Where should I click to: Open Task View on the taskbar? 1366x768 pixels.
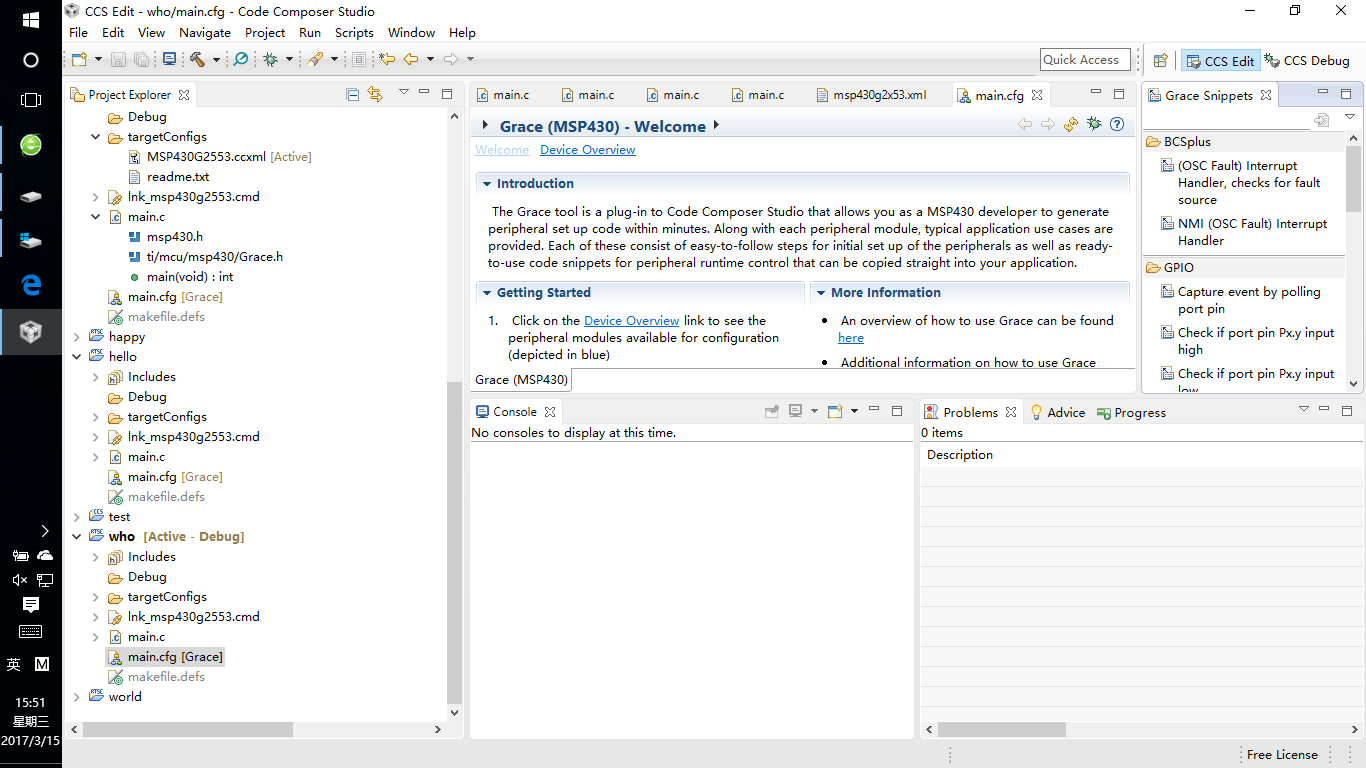31,100
